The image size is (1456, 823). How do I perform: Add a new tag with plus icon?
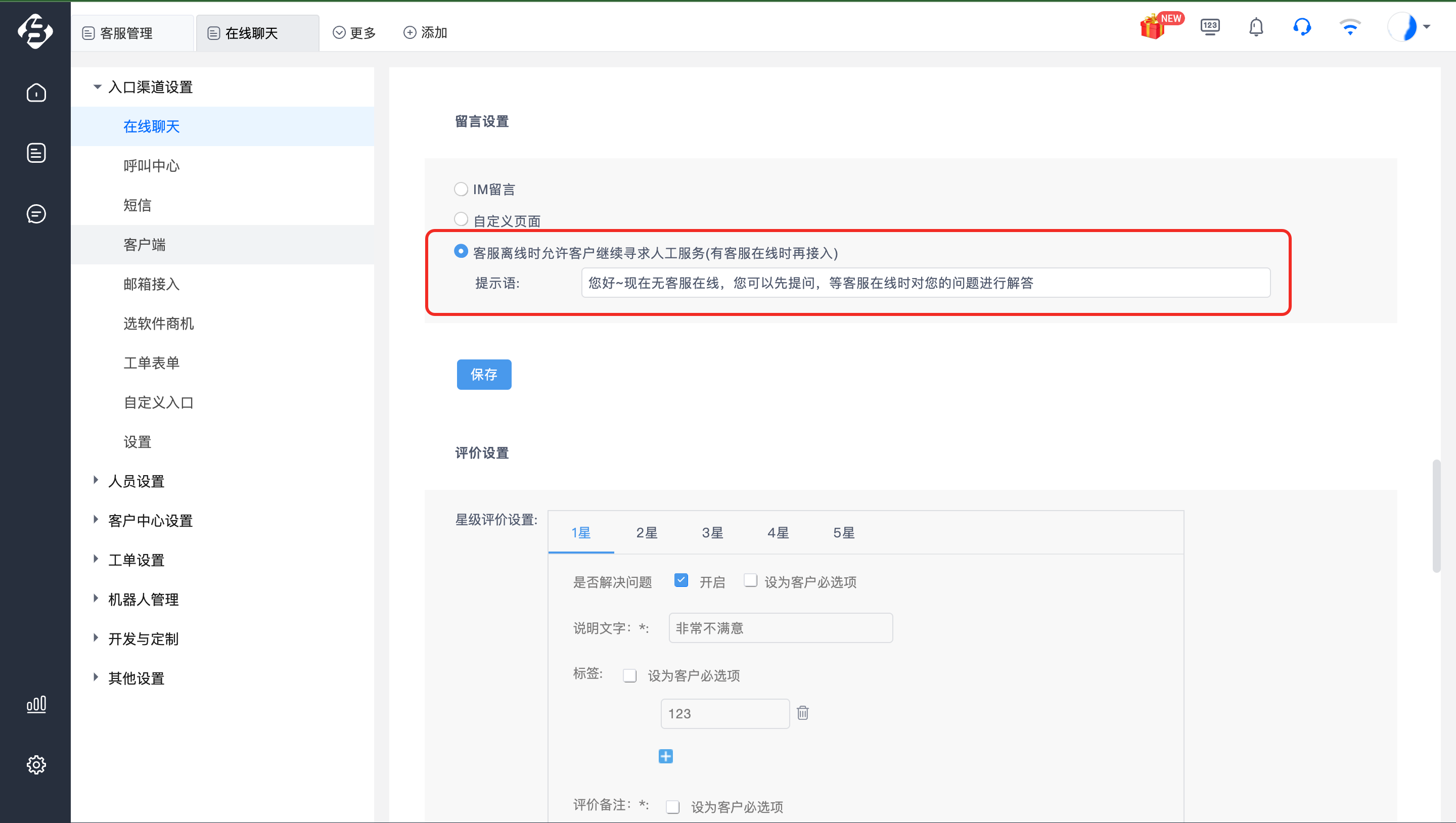[666, 756]
